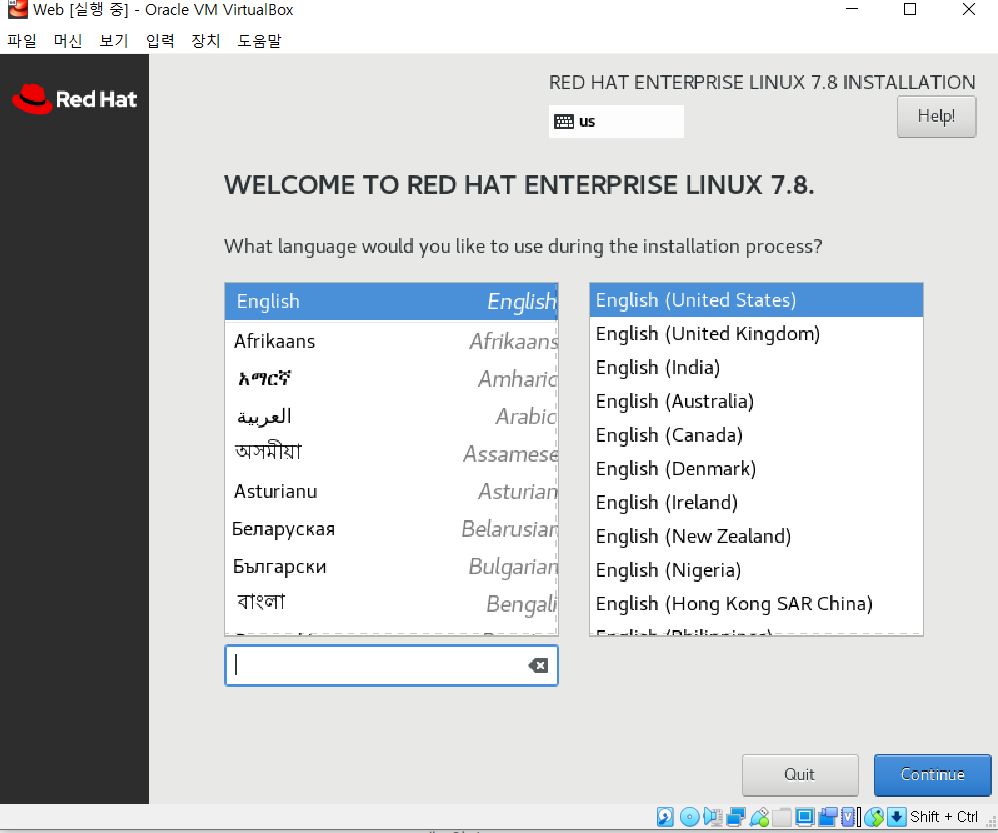Choose English (Ireland) locale

[756, 503]
